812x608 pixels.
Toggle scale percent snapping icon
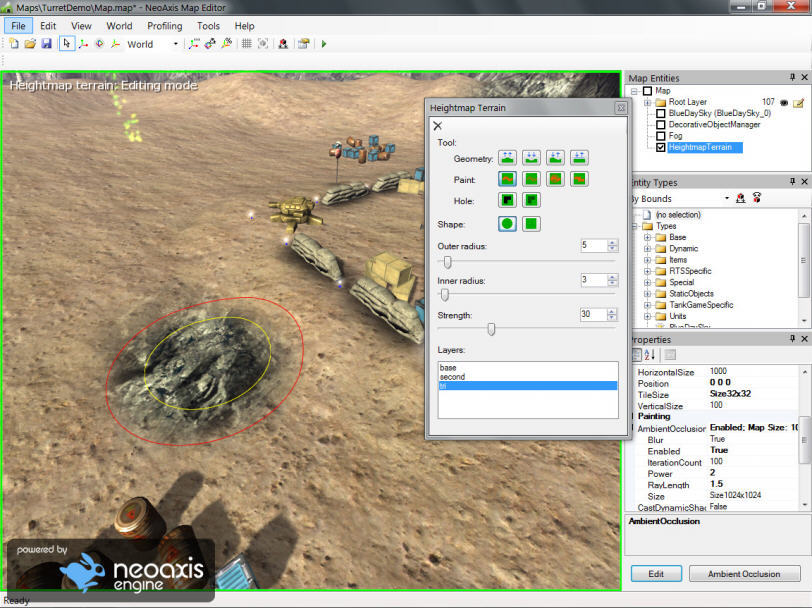point(226,44)
